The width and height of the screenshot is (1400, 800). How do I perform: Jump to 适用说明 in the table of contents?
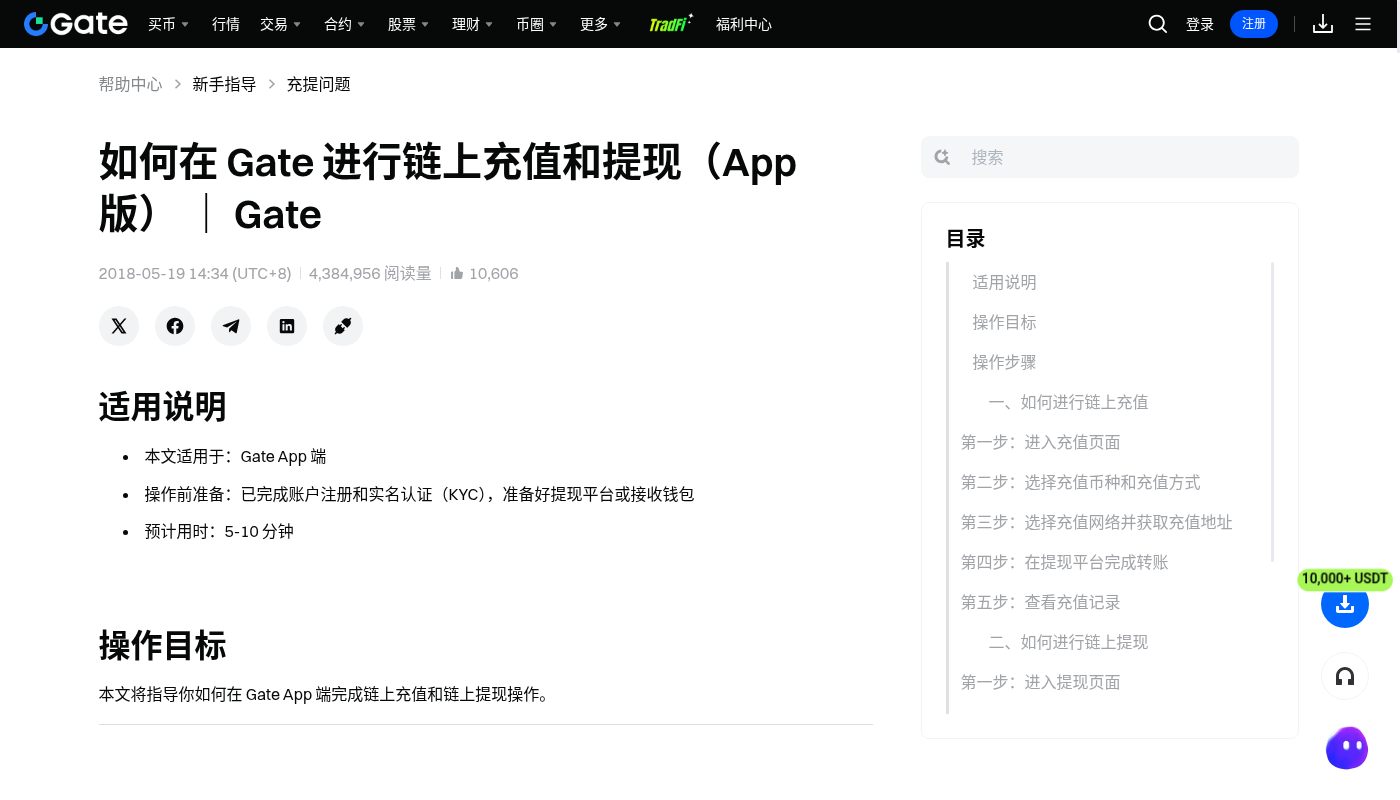1004,282
